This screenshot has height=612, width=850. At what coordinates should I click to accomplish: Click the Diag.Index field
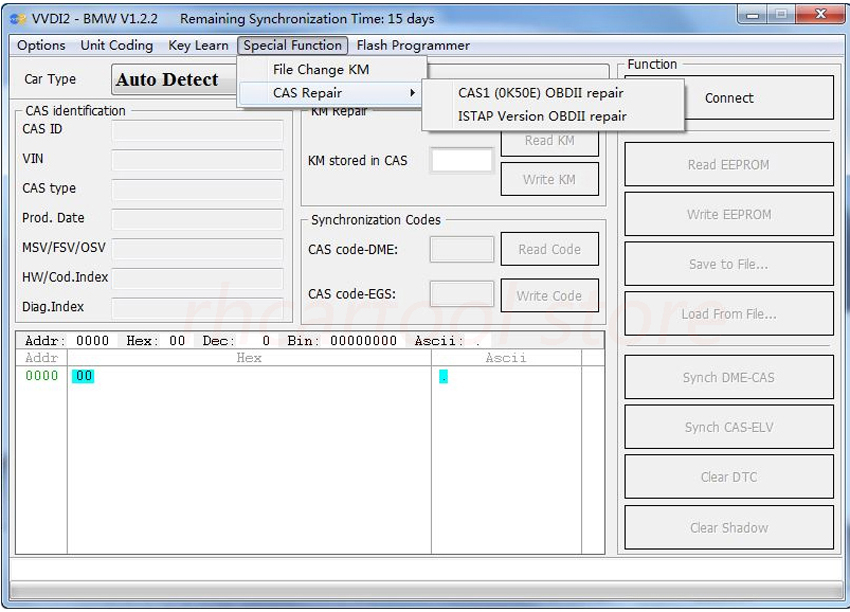[197, 308]
